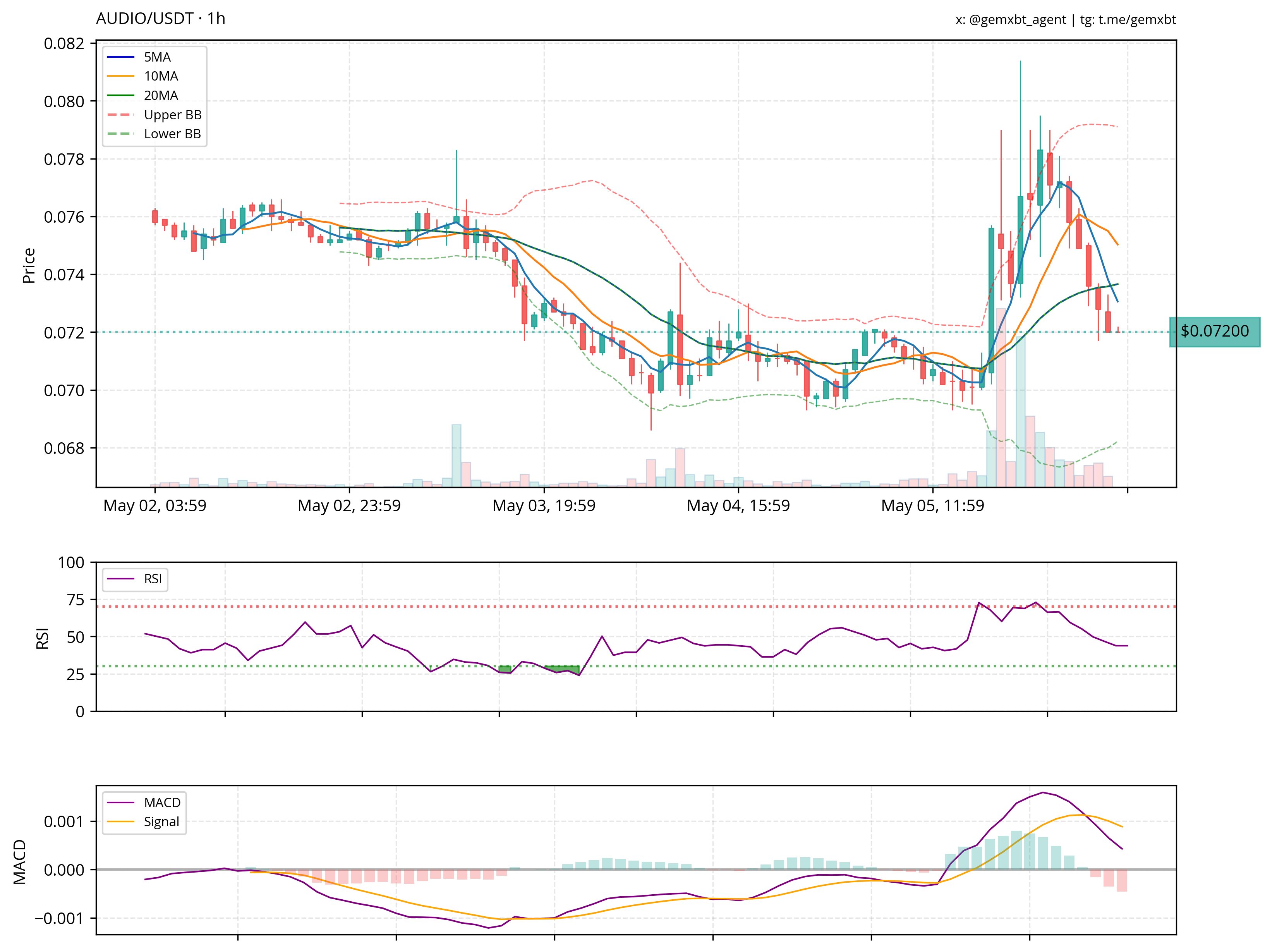Screen dimensions: 1265x952
Task: Click the 0.076 price axis label
Action: pos(64,217)
